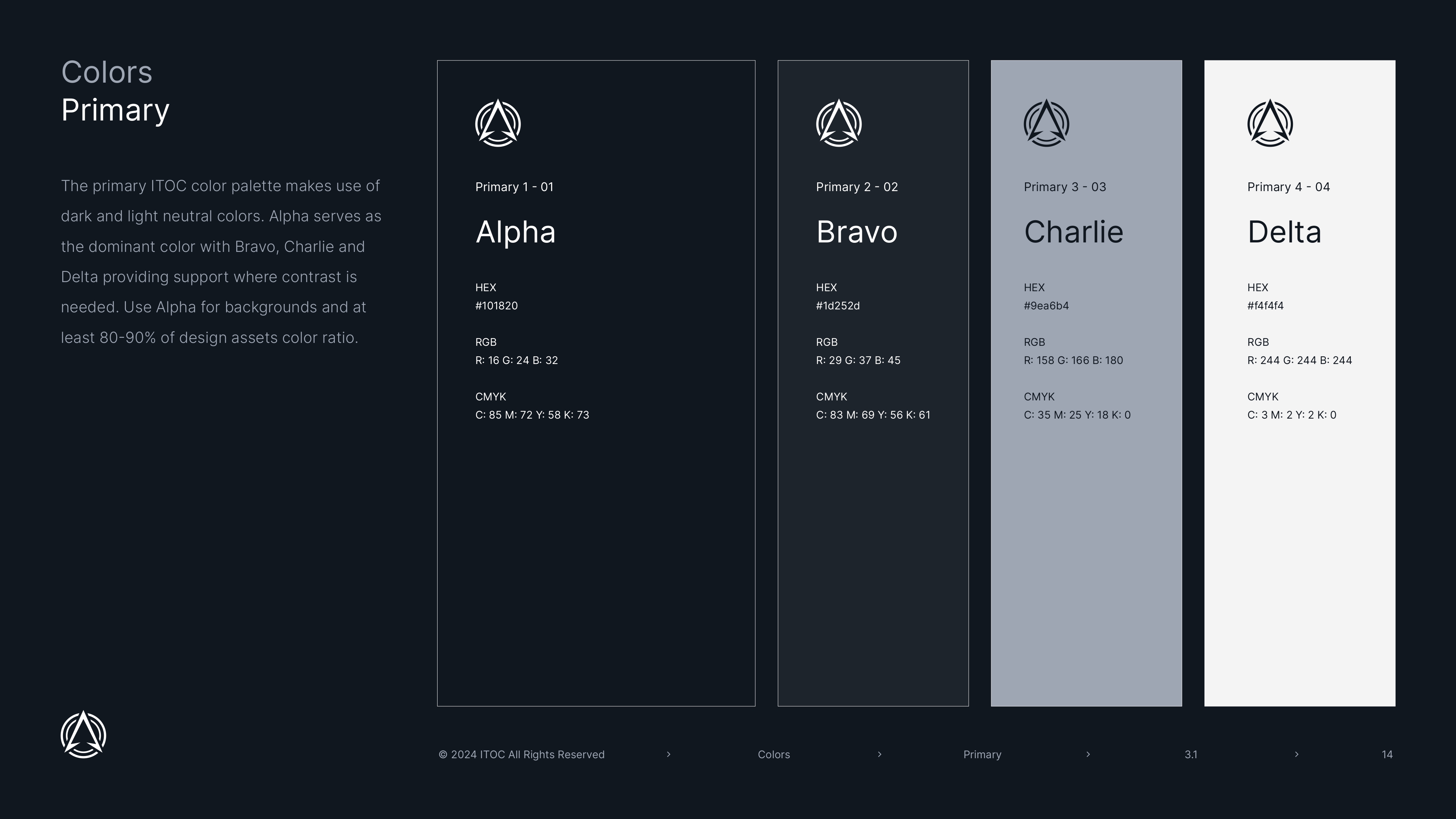Click hex value #101820
Image resolution: width=1456 pixels, height=819 pixels.
(x=496, y=306)
